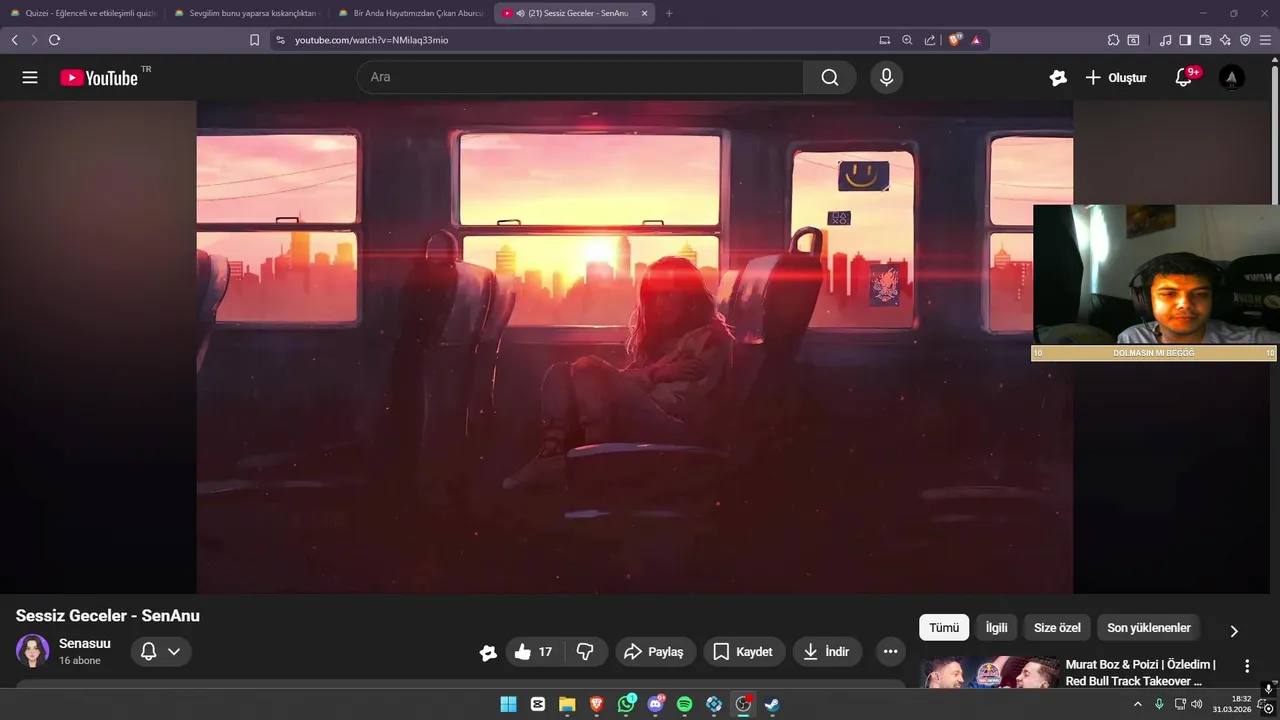
Task: Open the Brave wallet icon
Action: tap(1205, 40)
